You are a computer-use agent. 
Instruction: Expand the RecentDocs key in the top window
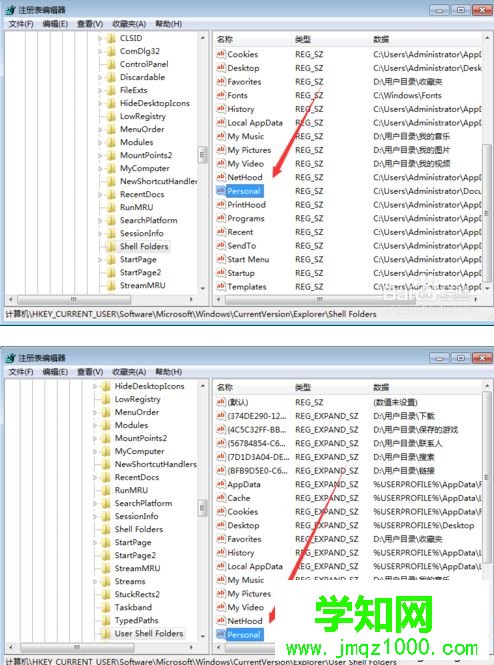[x=100, y=195]
